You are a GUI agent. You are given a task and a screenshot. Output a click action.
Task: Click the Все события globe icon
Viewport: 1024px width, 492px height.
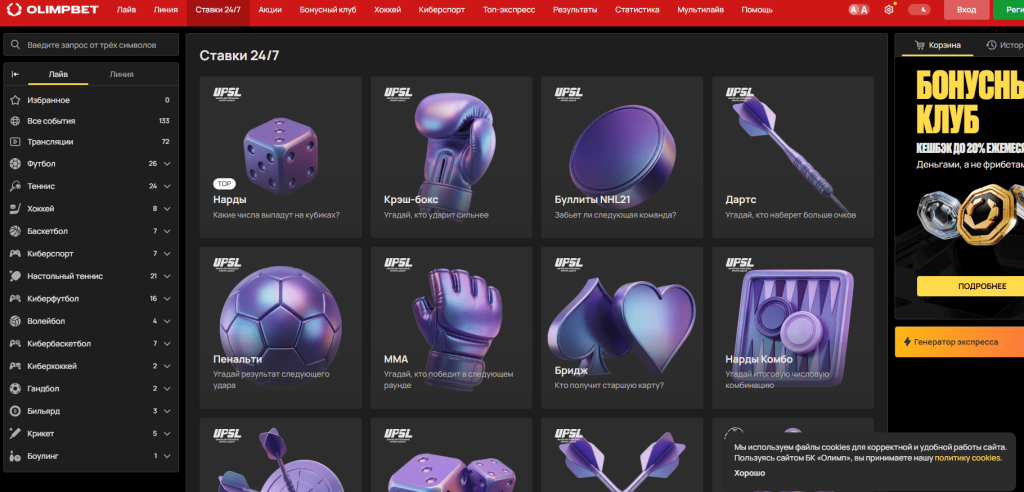coord(16,121)
